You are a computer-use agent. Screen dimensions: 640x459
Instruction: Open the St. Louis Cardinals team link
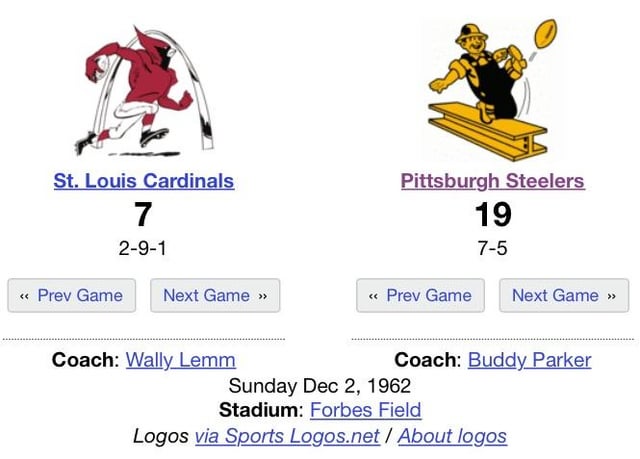click(144, 181)
